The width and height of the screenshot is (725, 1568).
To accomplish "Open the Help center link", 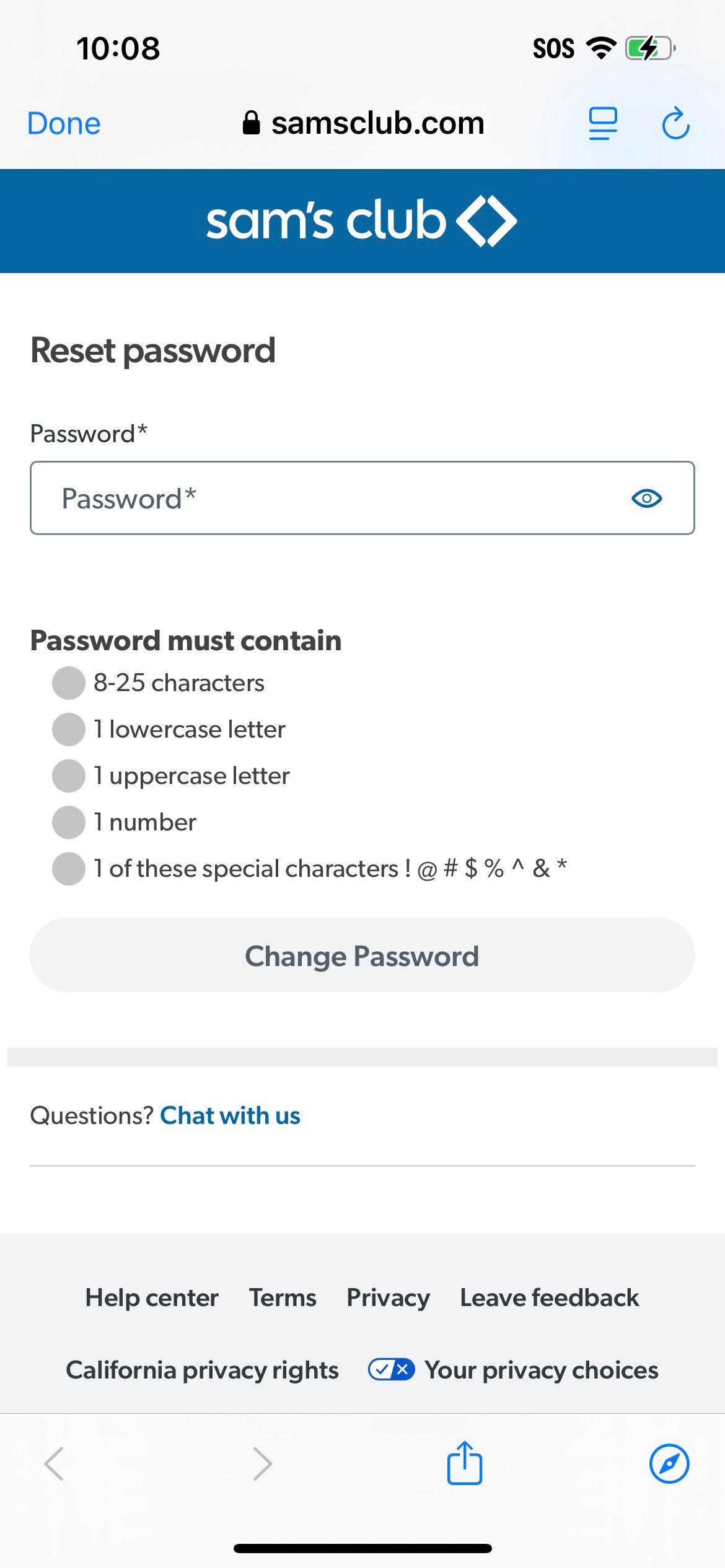I will click(152, 1297).
